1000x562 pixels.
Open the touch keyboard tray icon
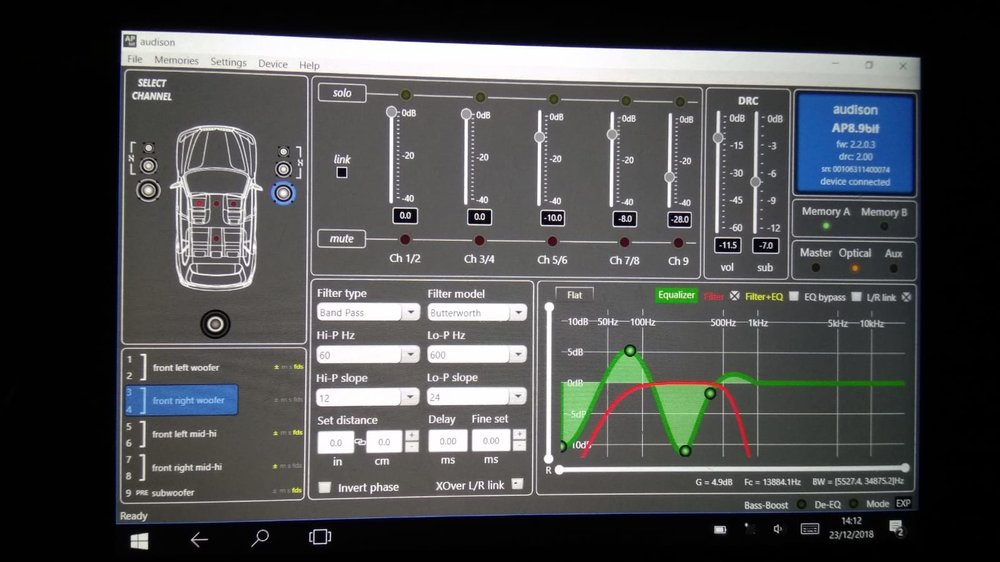pos(809,529)
